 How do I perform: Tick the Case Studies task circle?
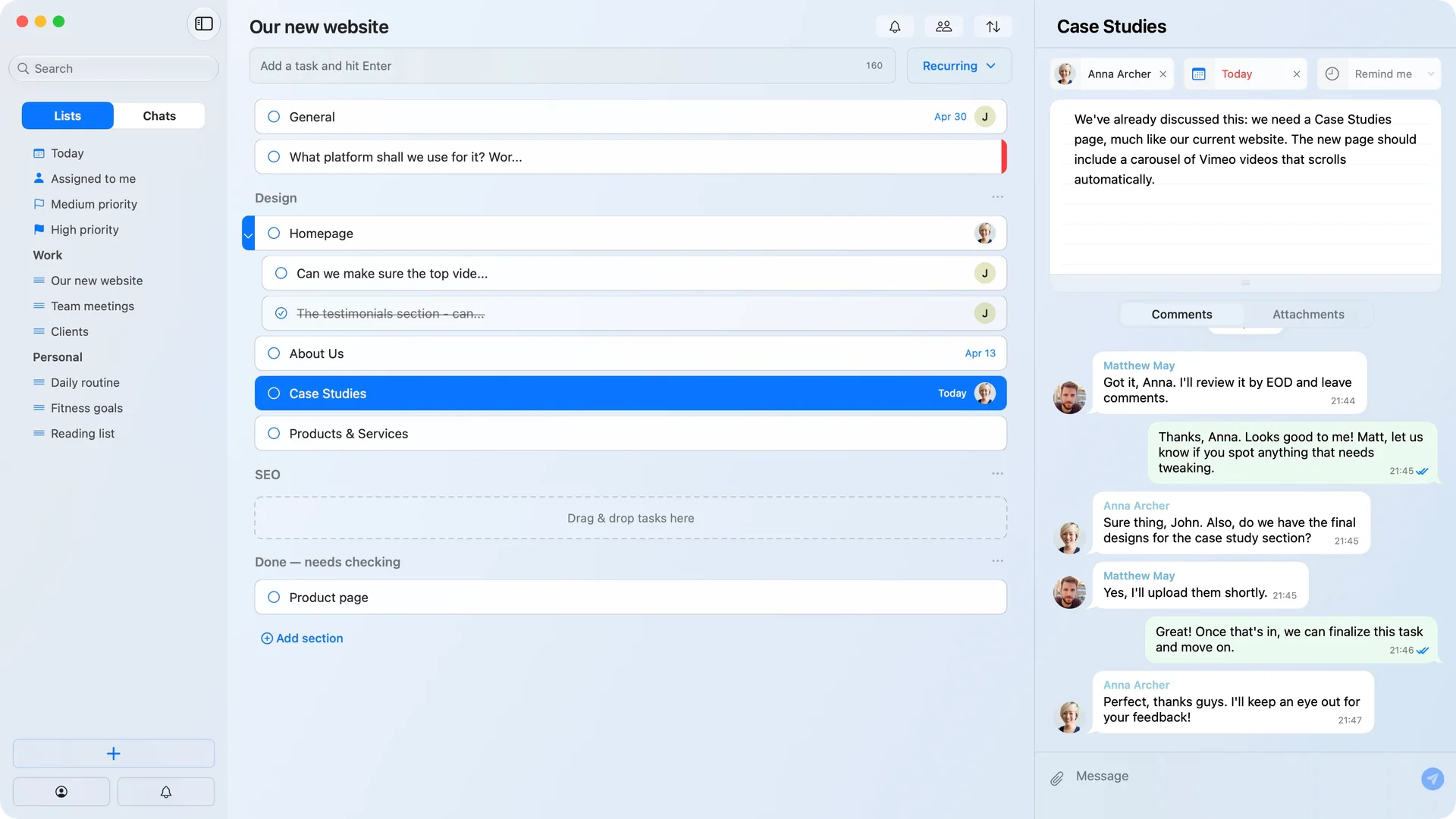click(274, 394)
